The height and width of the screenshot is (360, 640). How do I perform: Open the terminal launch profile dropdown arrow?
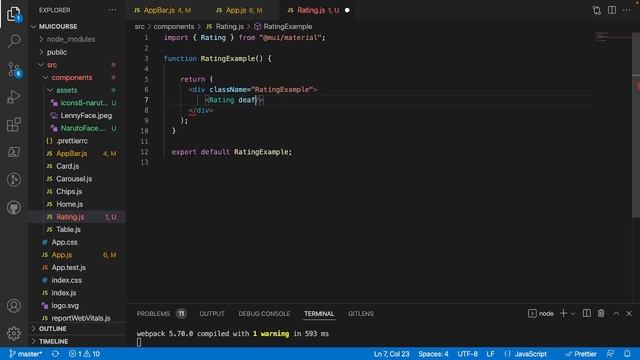coord(573,314)
